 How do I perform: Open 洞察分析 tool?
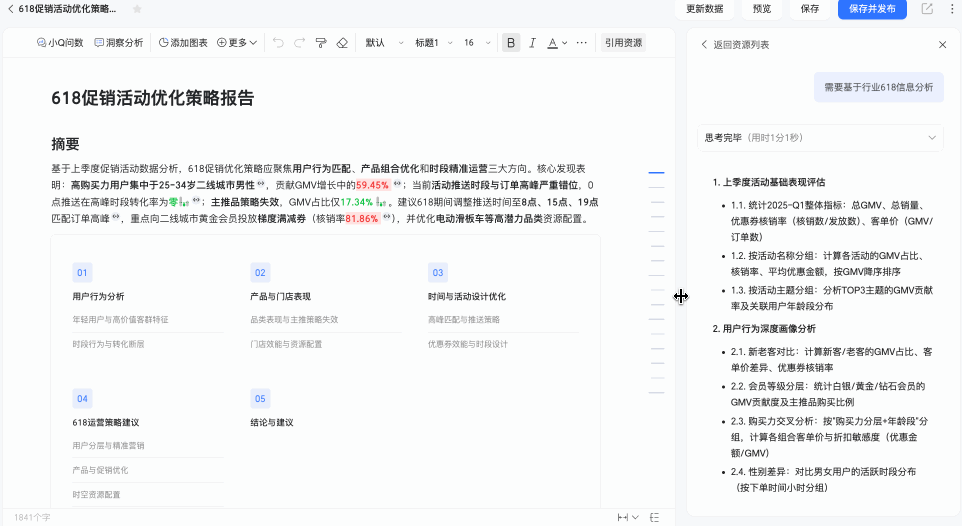118,43
